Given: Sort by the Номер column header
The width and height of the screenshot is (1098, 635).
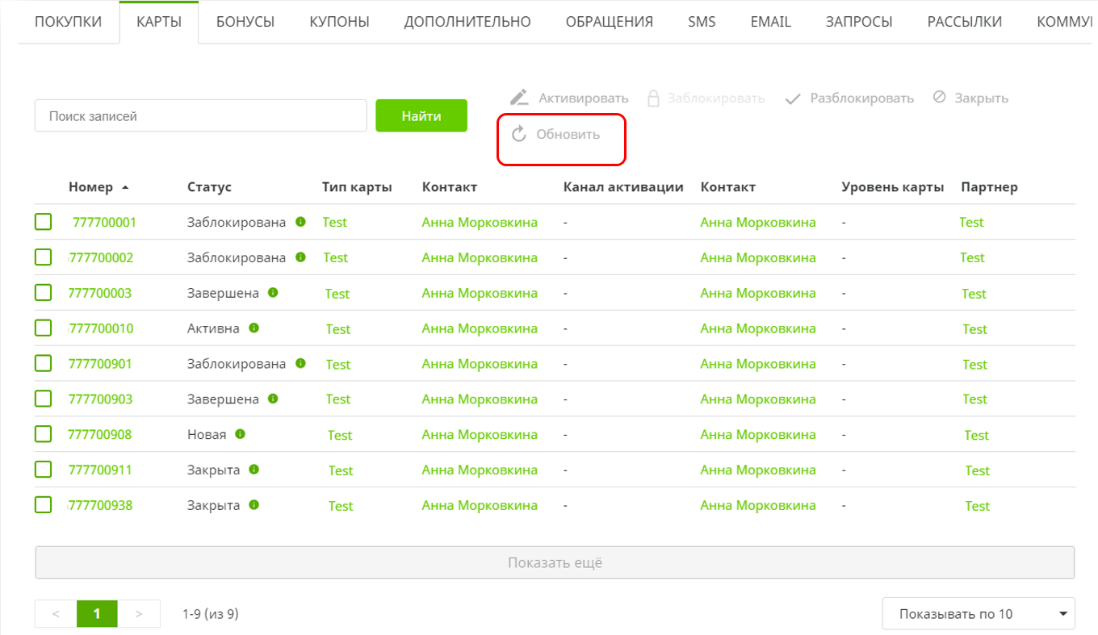Looking at the screenshot, I should click(x=91, y=187).
